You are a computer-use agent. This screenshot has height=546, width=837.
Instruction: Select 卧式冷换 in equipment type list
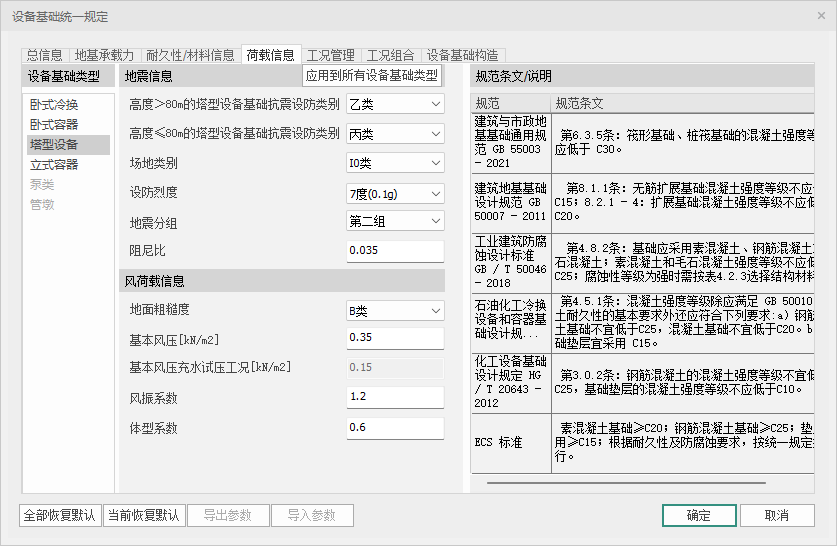click(54, 105)
